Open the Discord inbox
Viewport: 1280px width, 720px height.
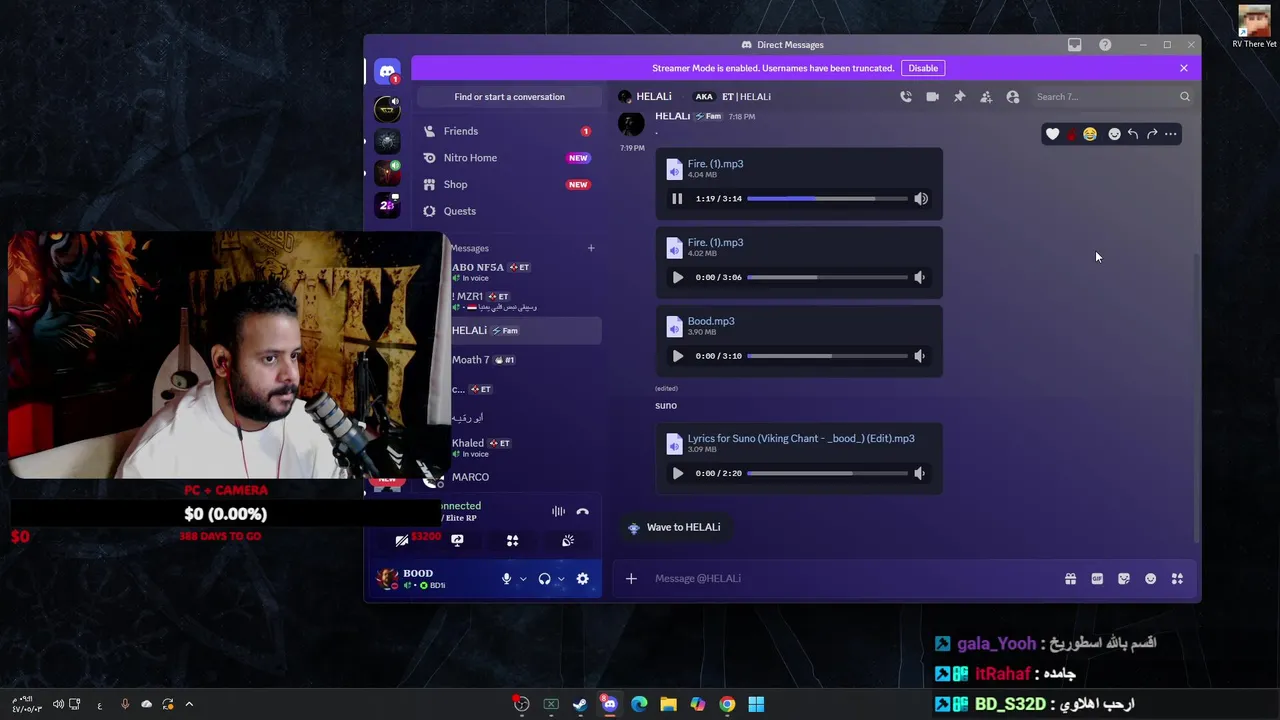click(1074, 45)
